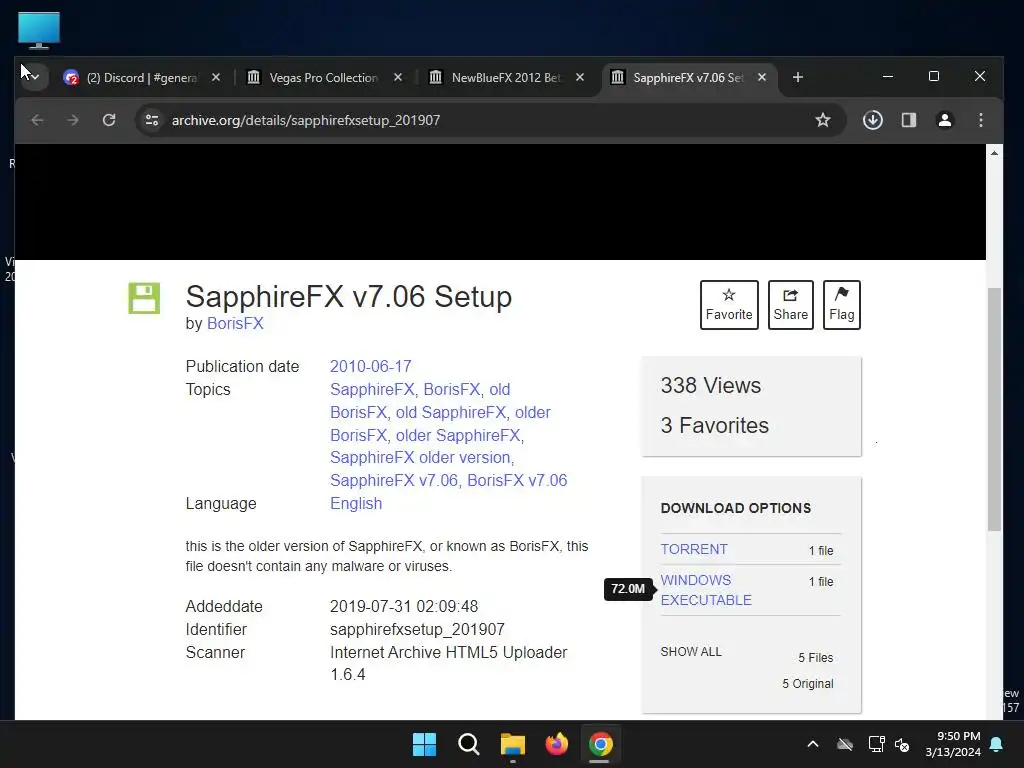
Task: Click network display tray icon
Action: 876,744
